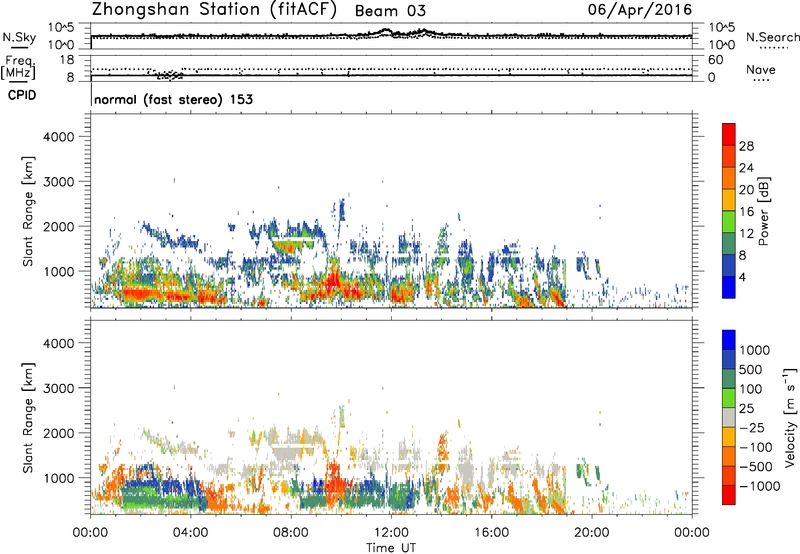Click the date '06/Apr/2016'

pos(640,10)
